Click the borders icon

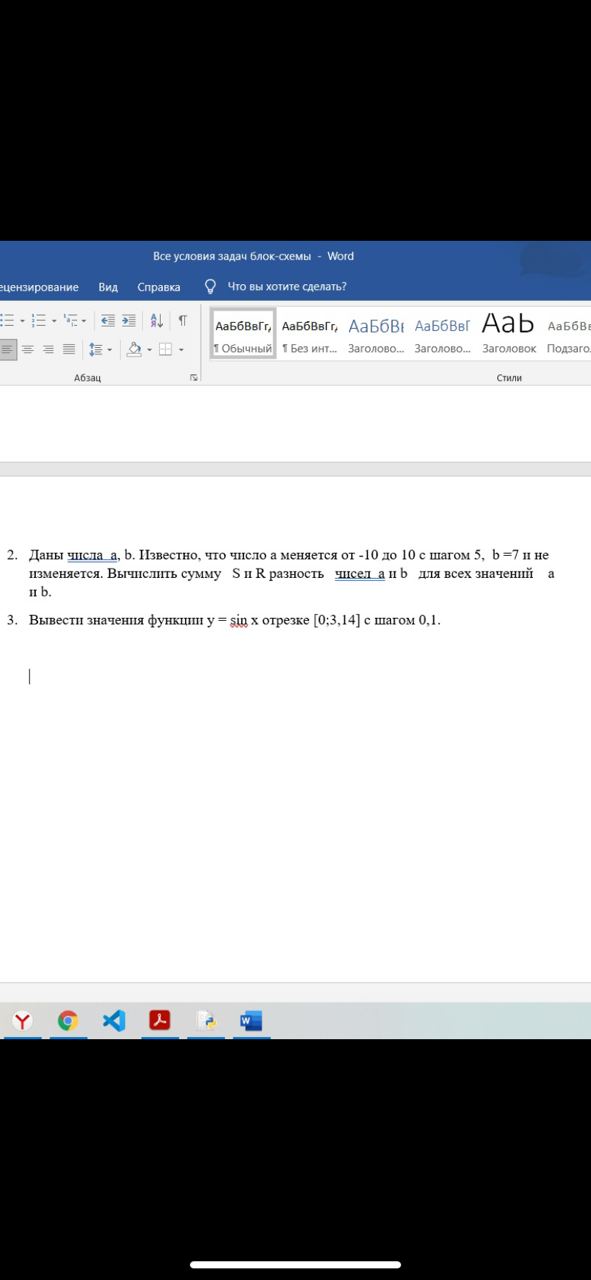pos(166,349)
